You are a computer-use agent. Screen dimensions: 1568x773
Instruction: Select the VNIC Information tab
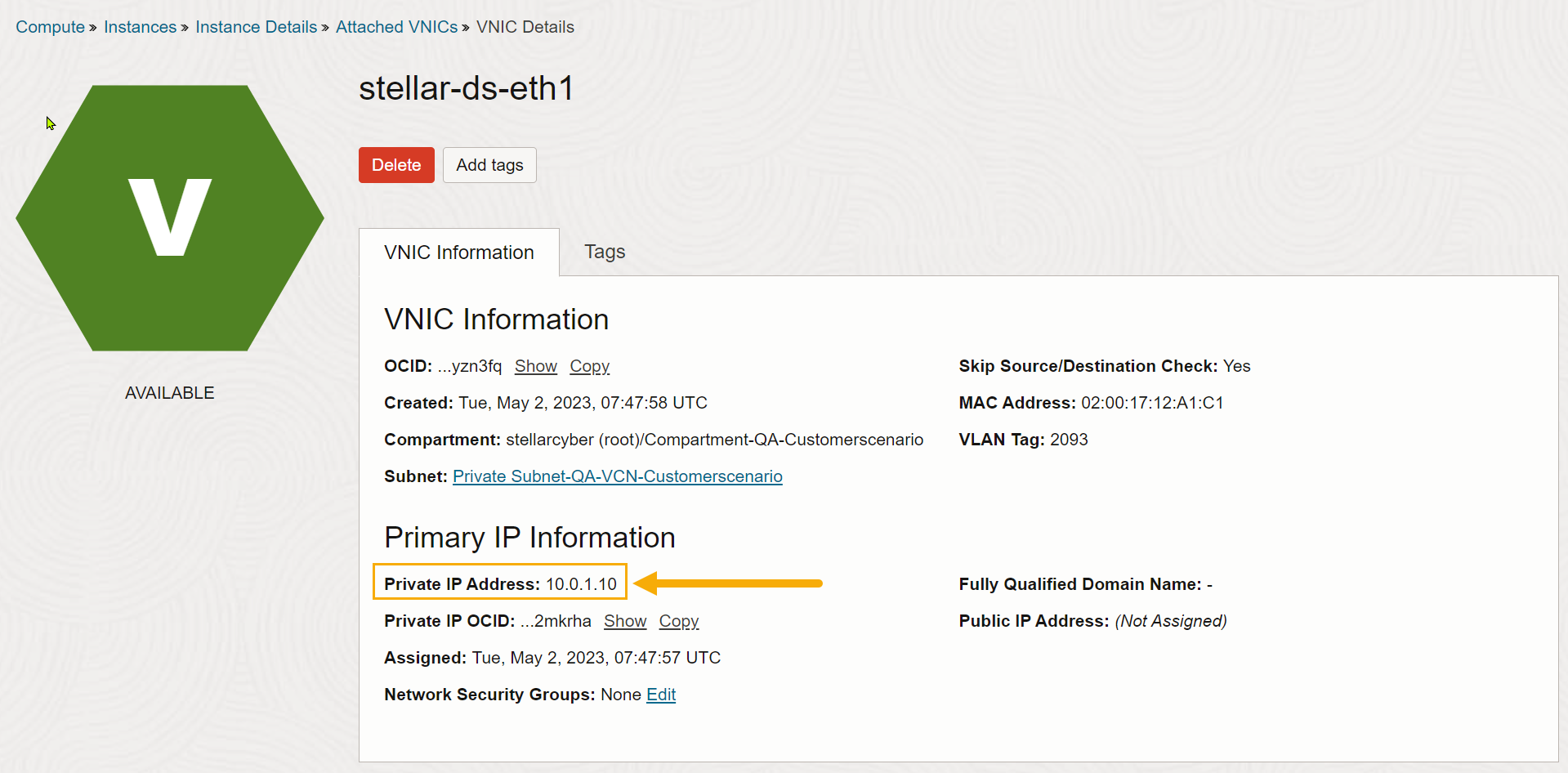pos(458,252)
